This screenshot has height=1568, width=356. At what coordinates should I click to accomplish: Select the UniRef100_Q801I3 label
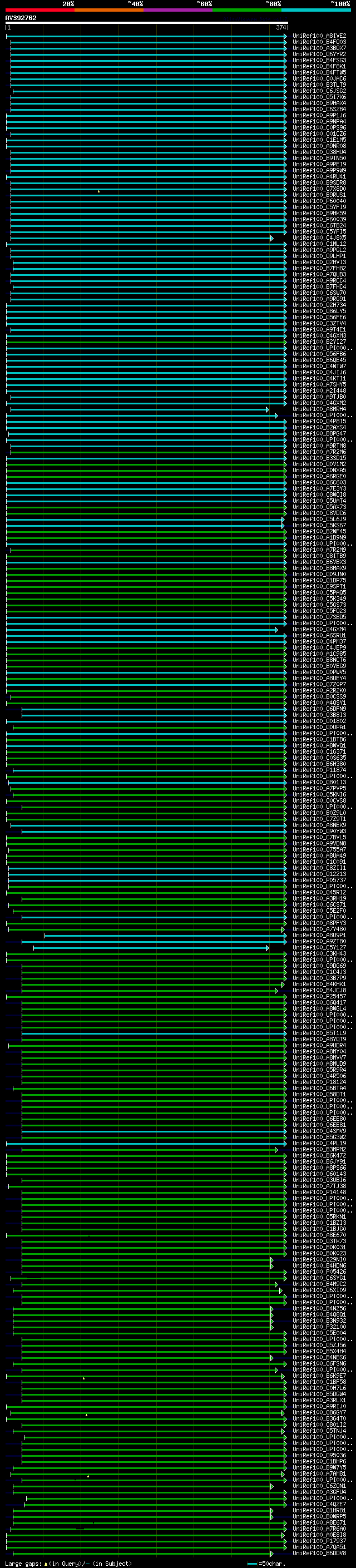pyautogui.click(x=319, y=782)
